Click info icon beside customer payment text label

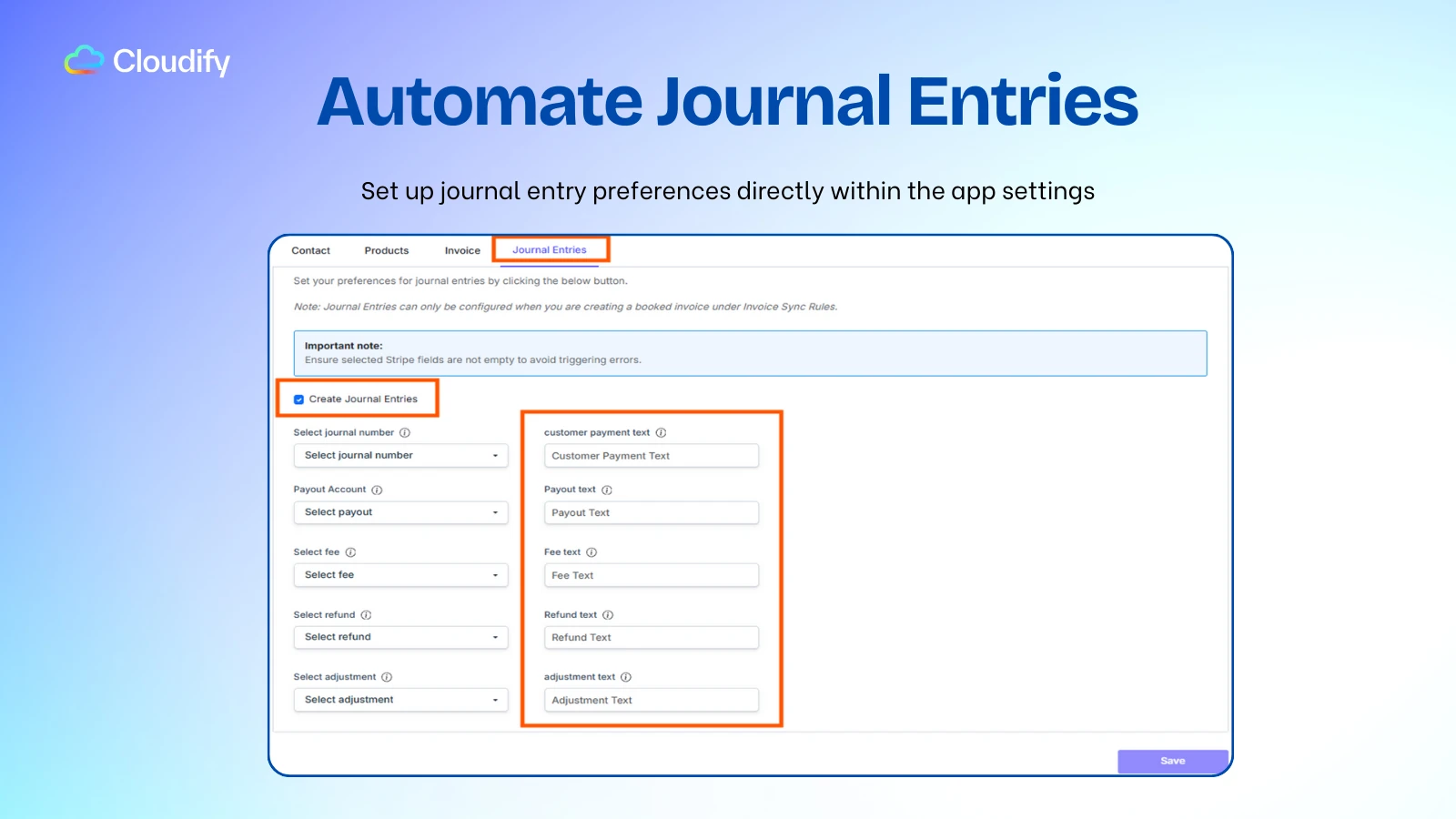pos(661,433)
